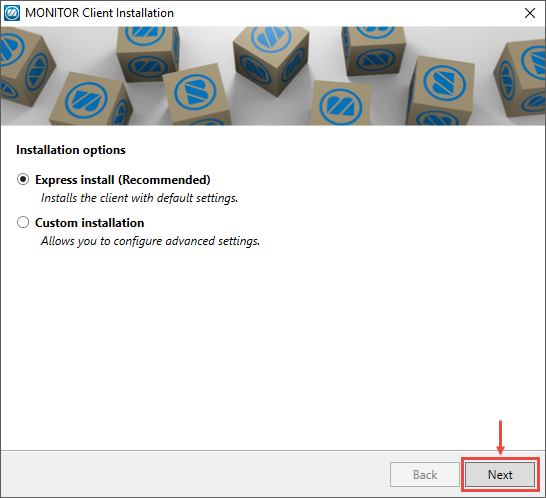Viewport: 546px width, 498px height.
Task: Click the cube above 'Installation options' heading
Action: click(x=91, y=99)
